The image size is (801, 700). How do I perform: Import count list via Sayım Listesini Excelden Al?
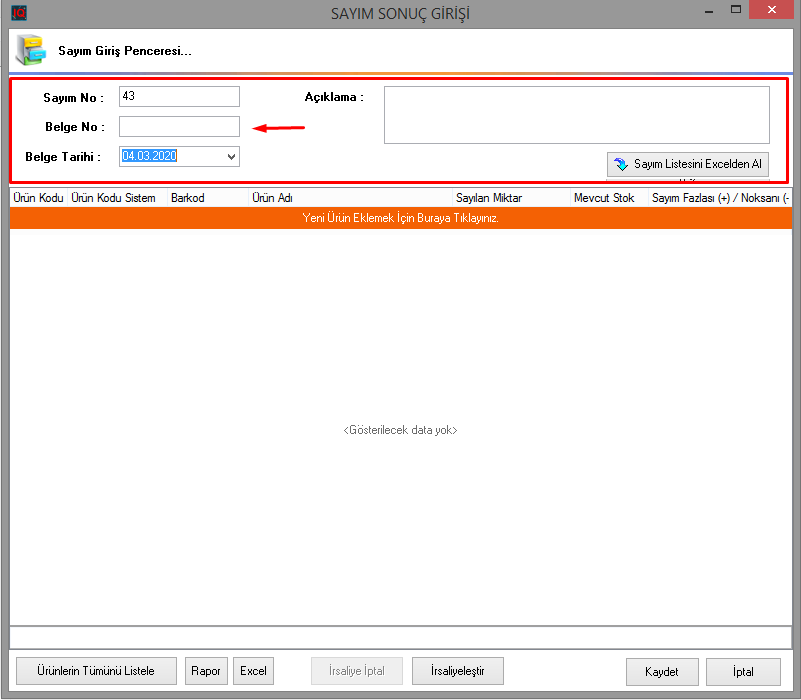click(688, 164)
